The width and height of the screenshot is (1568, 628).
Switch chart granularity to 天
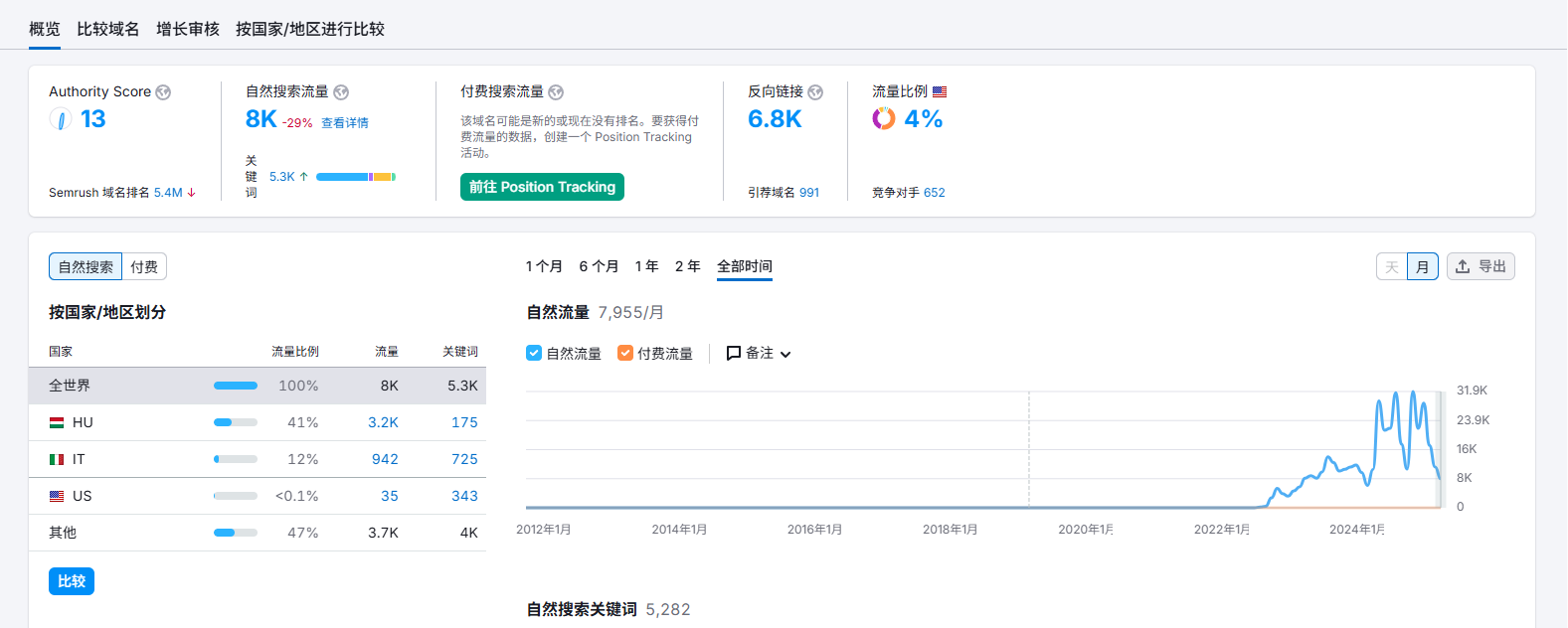click(1392, 266)
